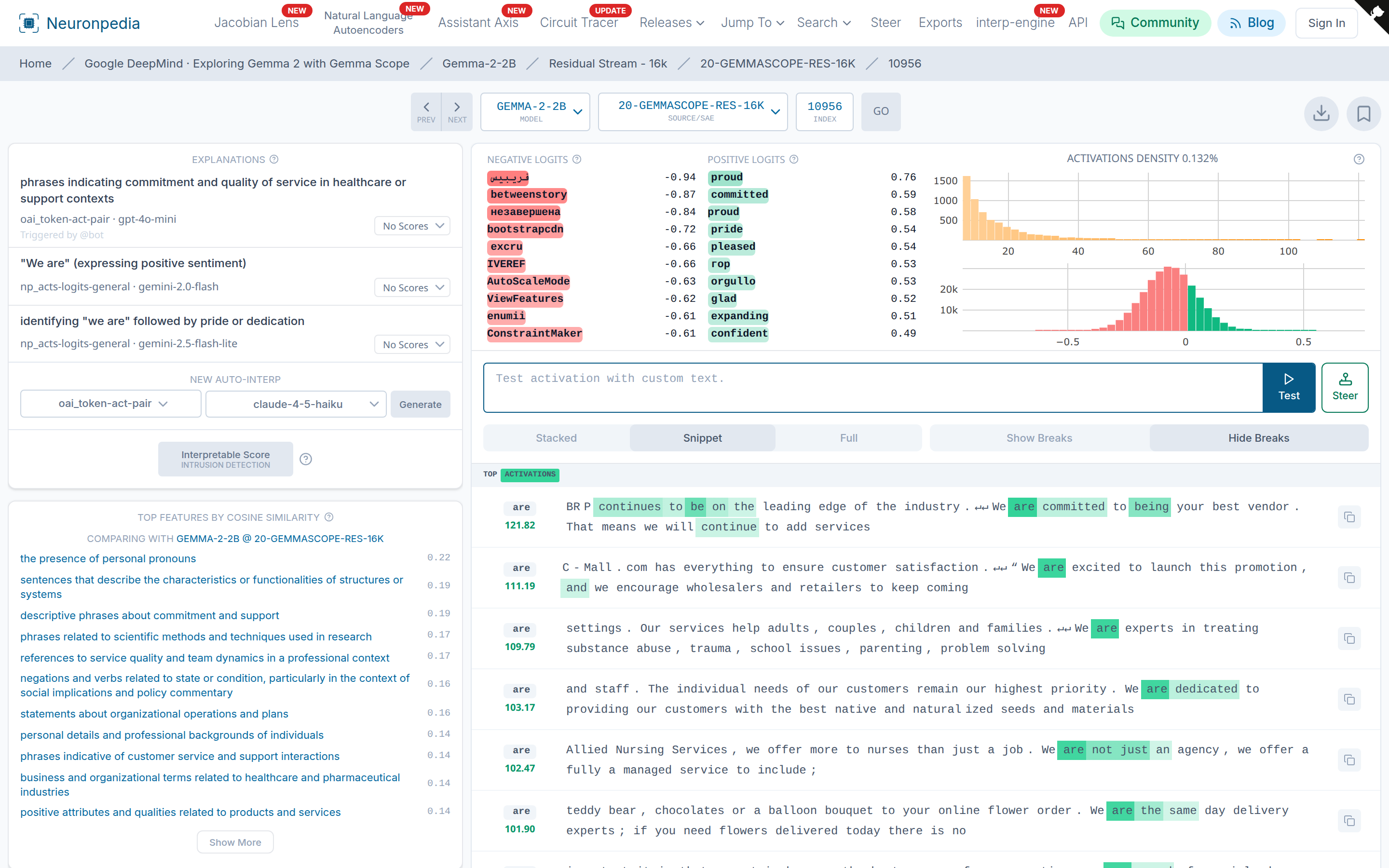Expand No Scores for the gemini-2.0-flash explanation

click(412, 287)
